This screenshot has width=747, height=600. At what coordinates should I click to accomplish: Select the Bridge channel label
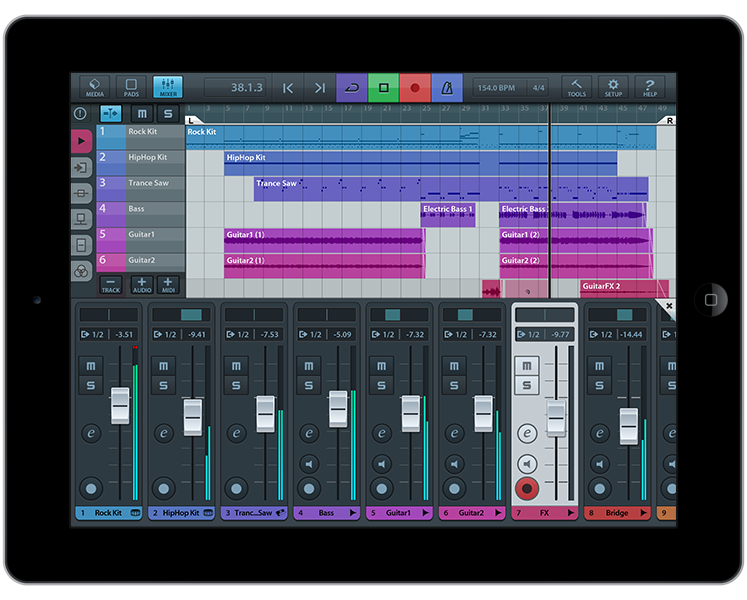[x=617, y=513]
